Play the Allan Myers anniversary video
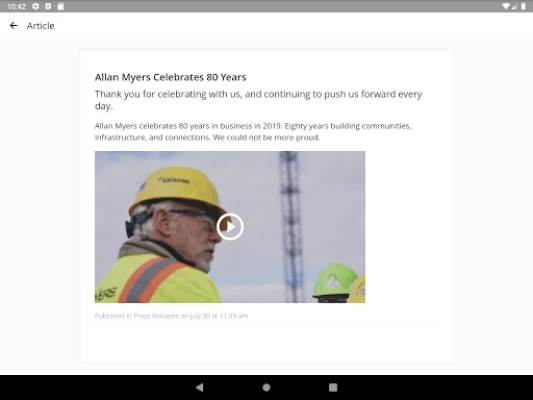Viewport: 533px width, 400px height. [230, 227]
